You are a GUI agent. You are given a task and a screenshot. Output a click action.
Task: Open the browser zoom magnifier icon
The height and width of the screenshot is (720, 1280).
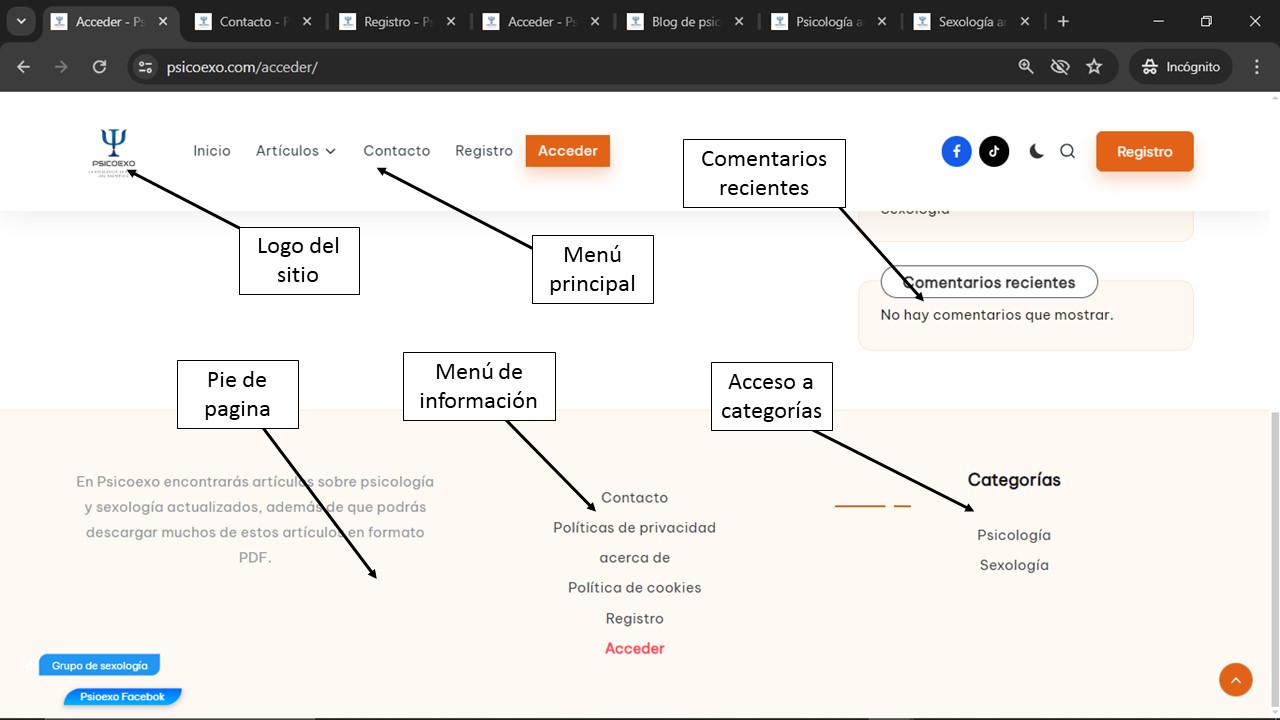1026,67
